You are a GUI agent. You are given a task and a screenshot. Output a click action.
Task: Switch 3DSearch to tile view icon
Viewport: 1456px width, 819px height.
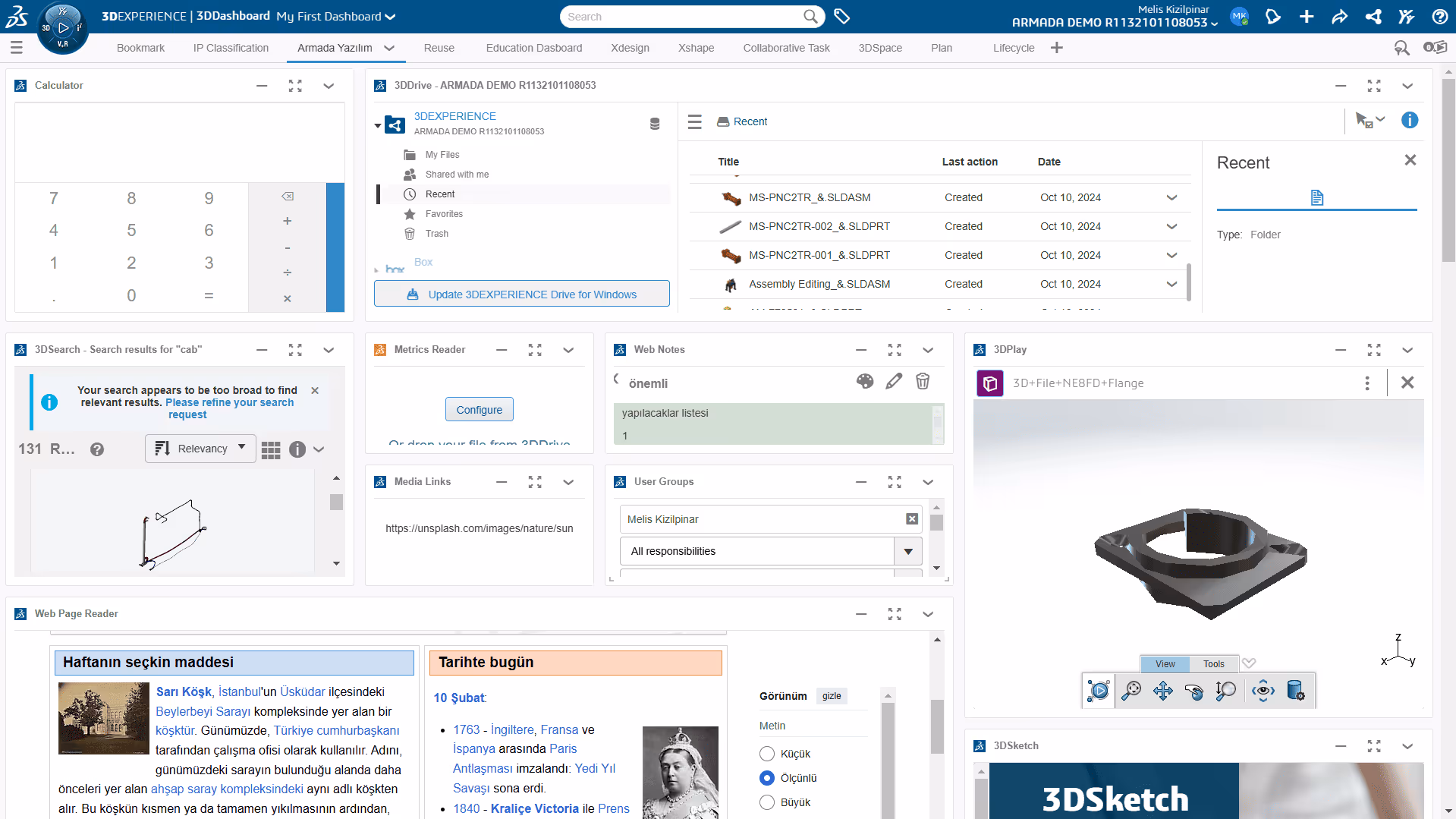[271, 449]
